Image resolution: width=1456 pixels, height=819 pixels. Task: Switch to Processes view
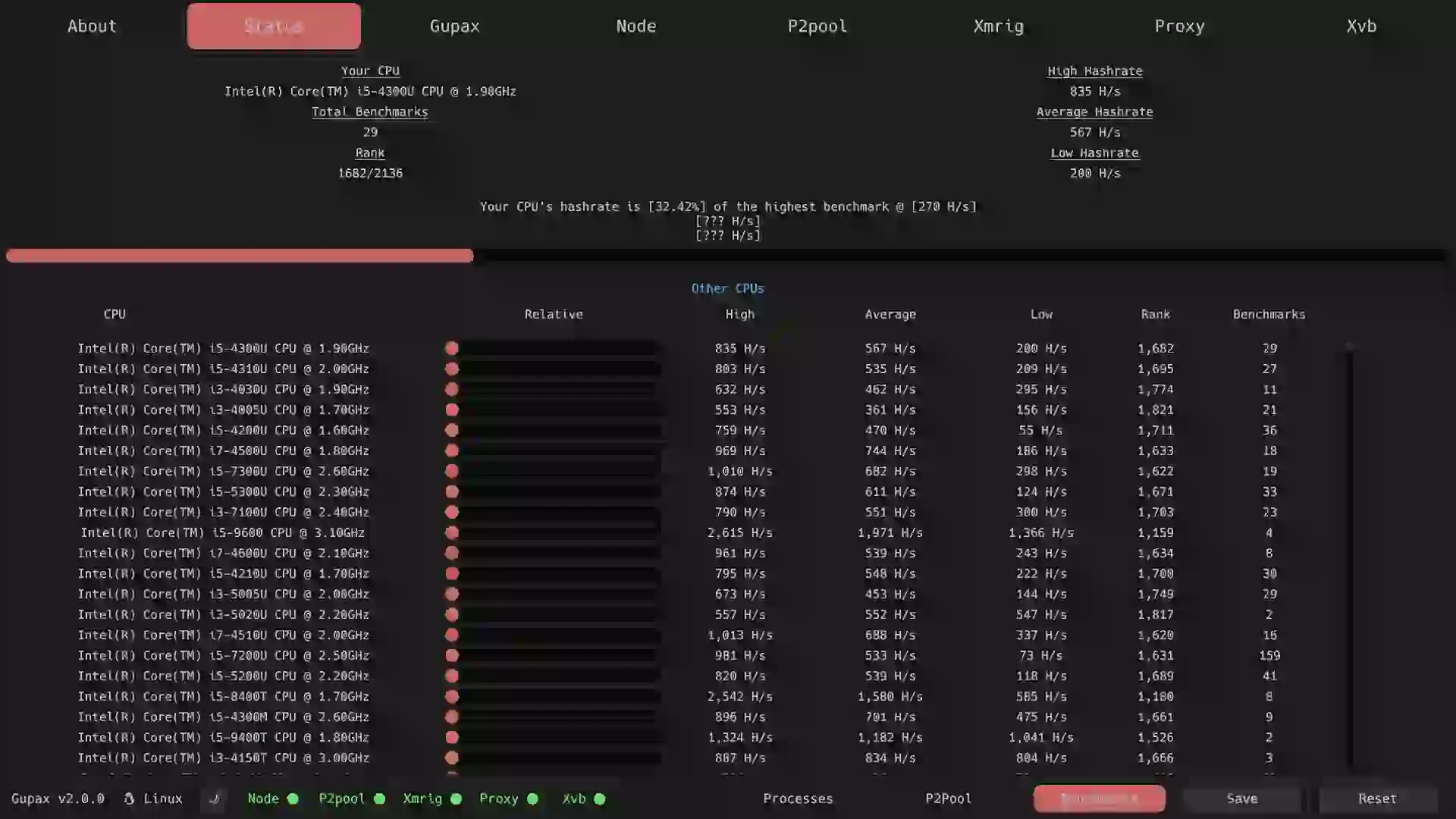tap(797, 799)
